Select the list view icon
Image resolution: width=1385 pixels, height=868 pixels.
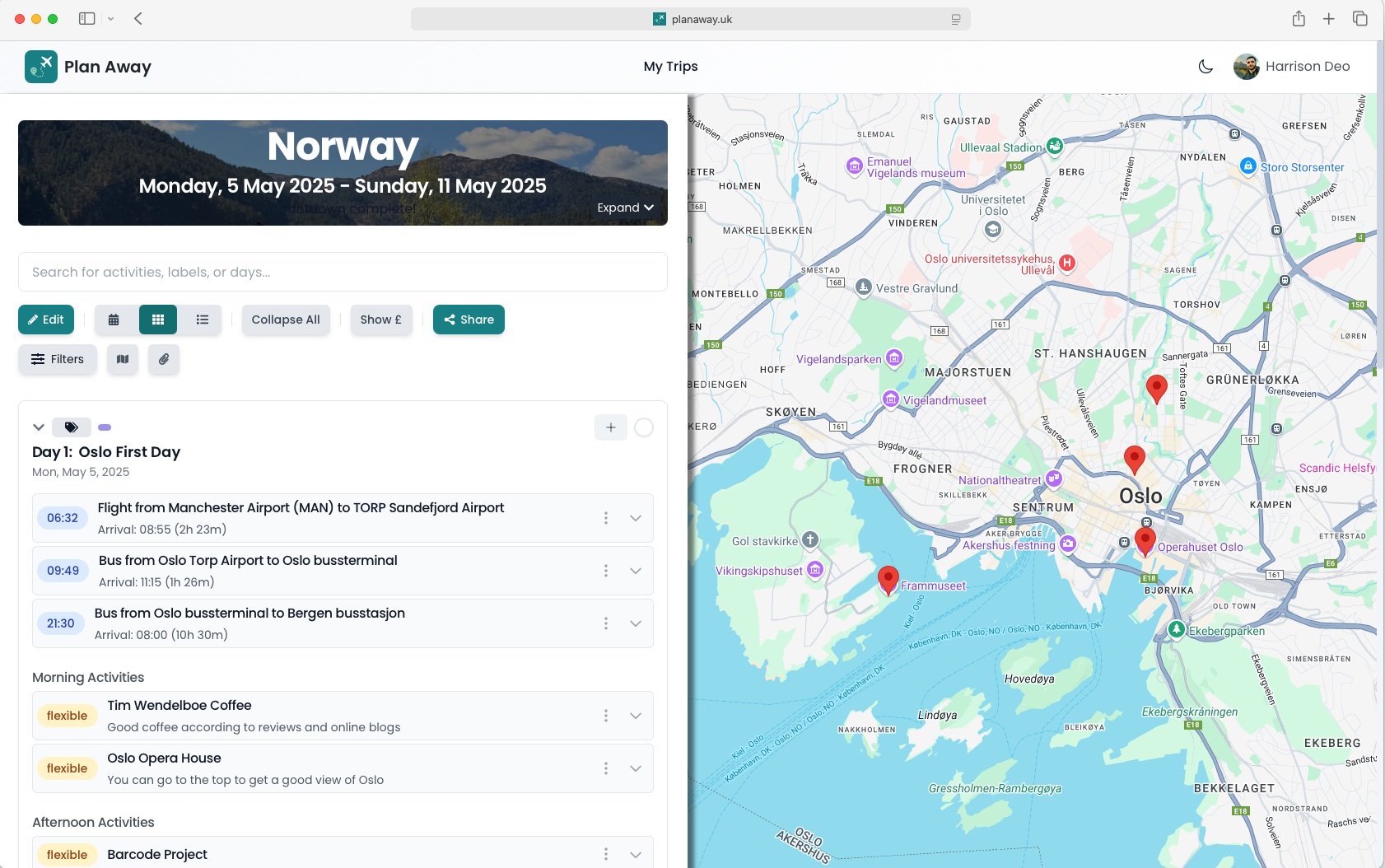202,320
